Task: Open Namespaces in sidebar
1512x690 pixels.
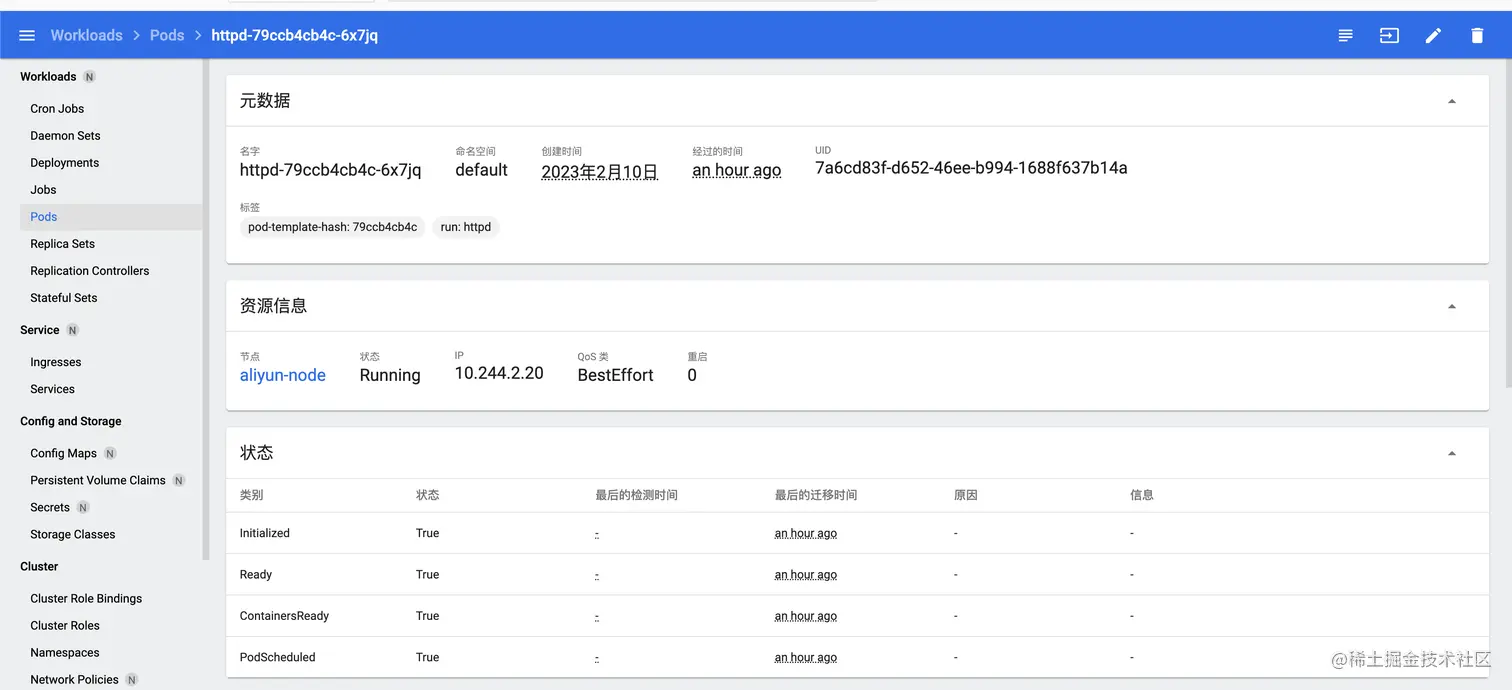Action: coord(65,652)
